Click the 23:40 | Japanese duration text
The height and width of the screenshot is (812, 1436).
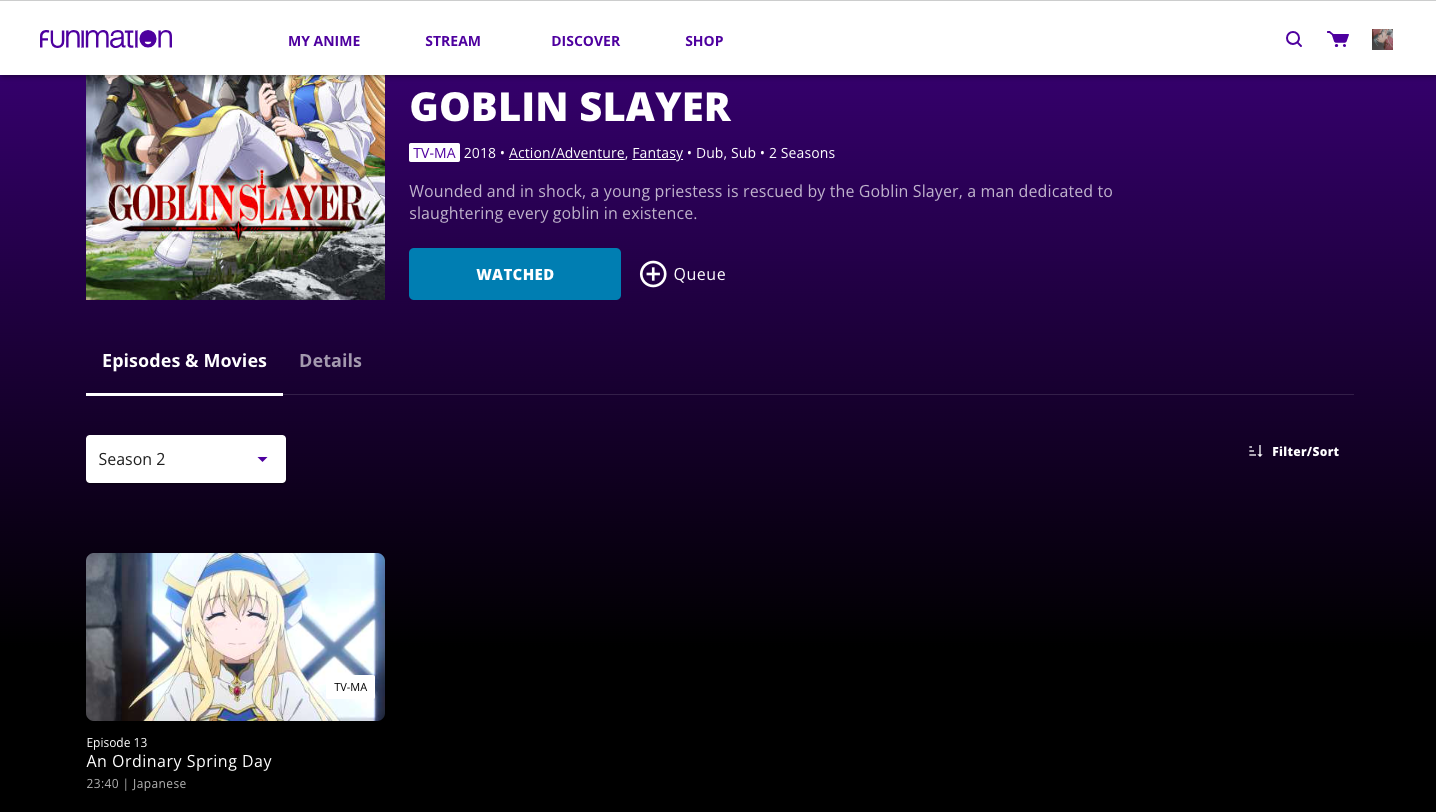[136, 784]
